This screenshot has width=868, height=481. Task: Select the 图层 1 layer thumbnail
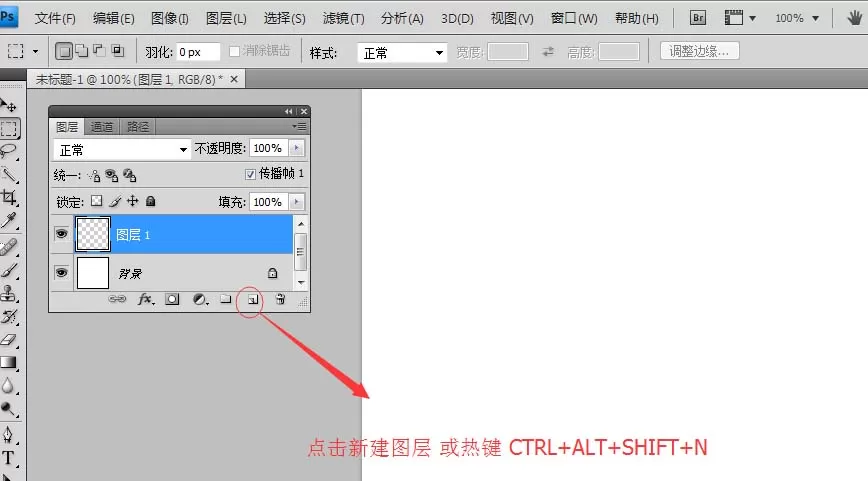[x=92, y=234]
